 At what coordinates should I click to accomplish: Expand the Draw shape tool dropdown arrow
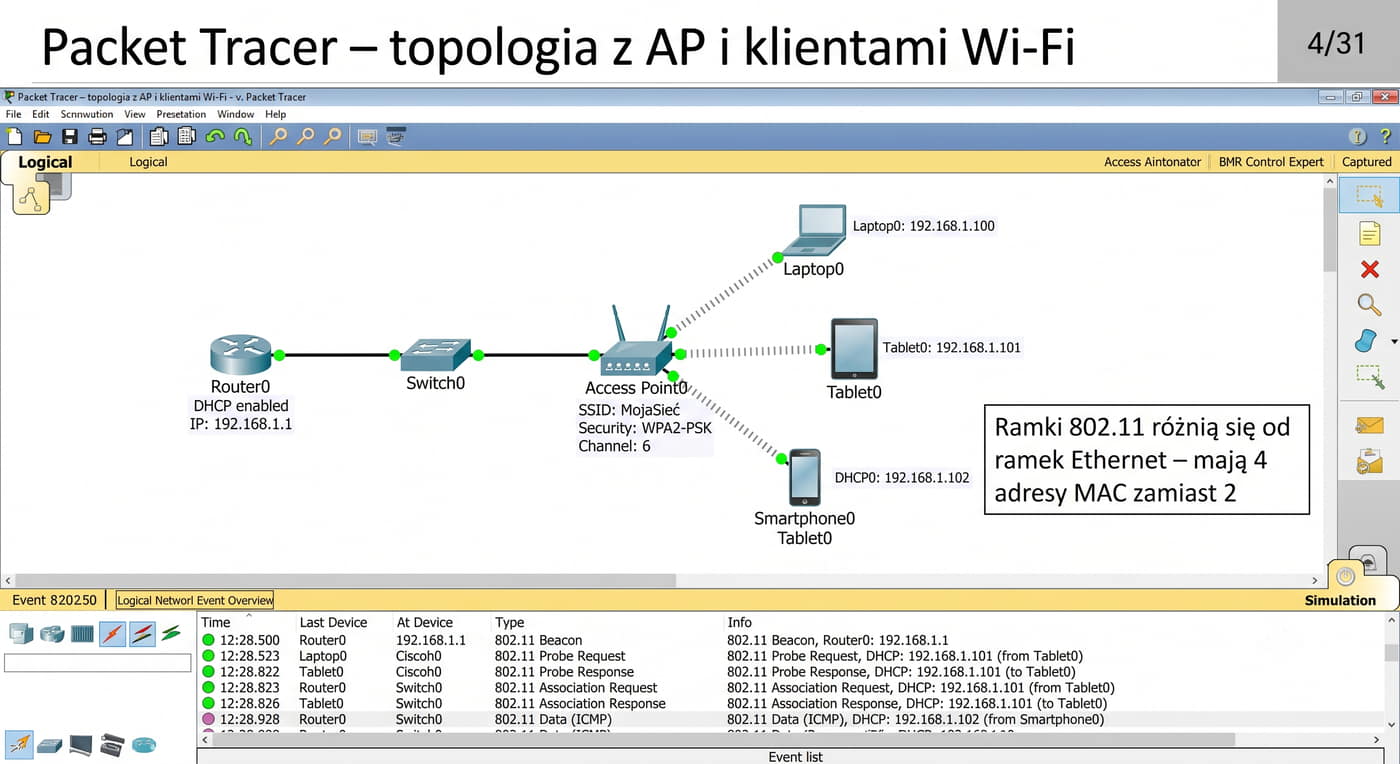point(1394,342)
